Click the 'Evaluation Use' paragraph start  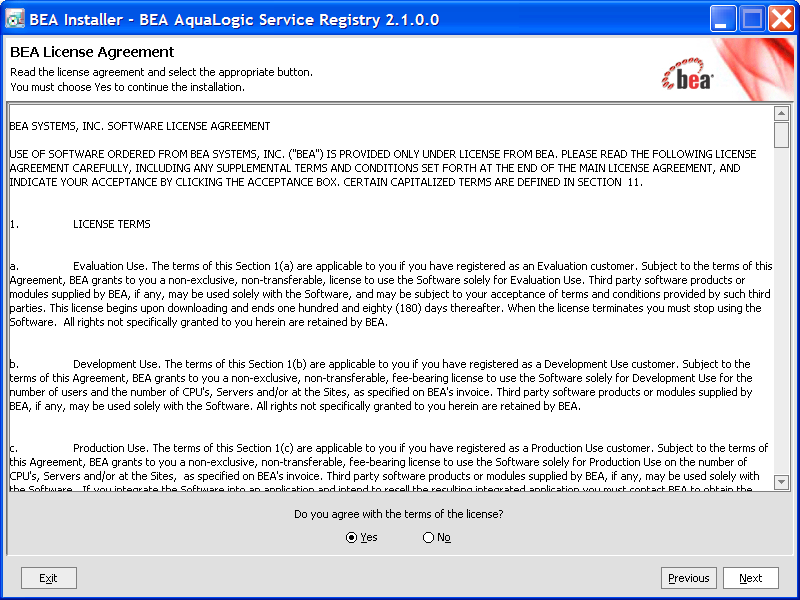[109, 266]
